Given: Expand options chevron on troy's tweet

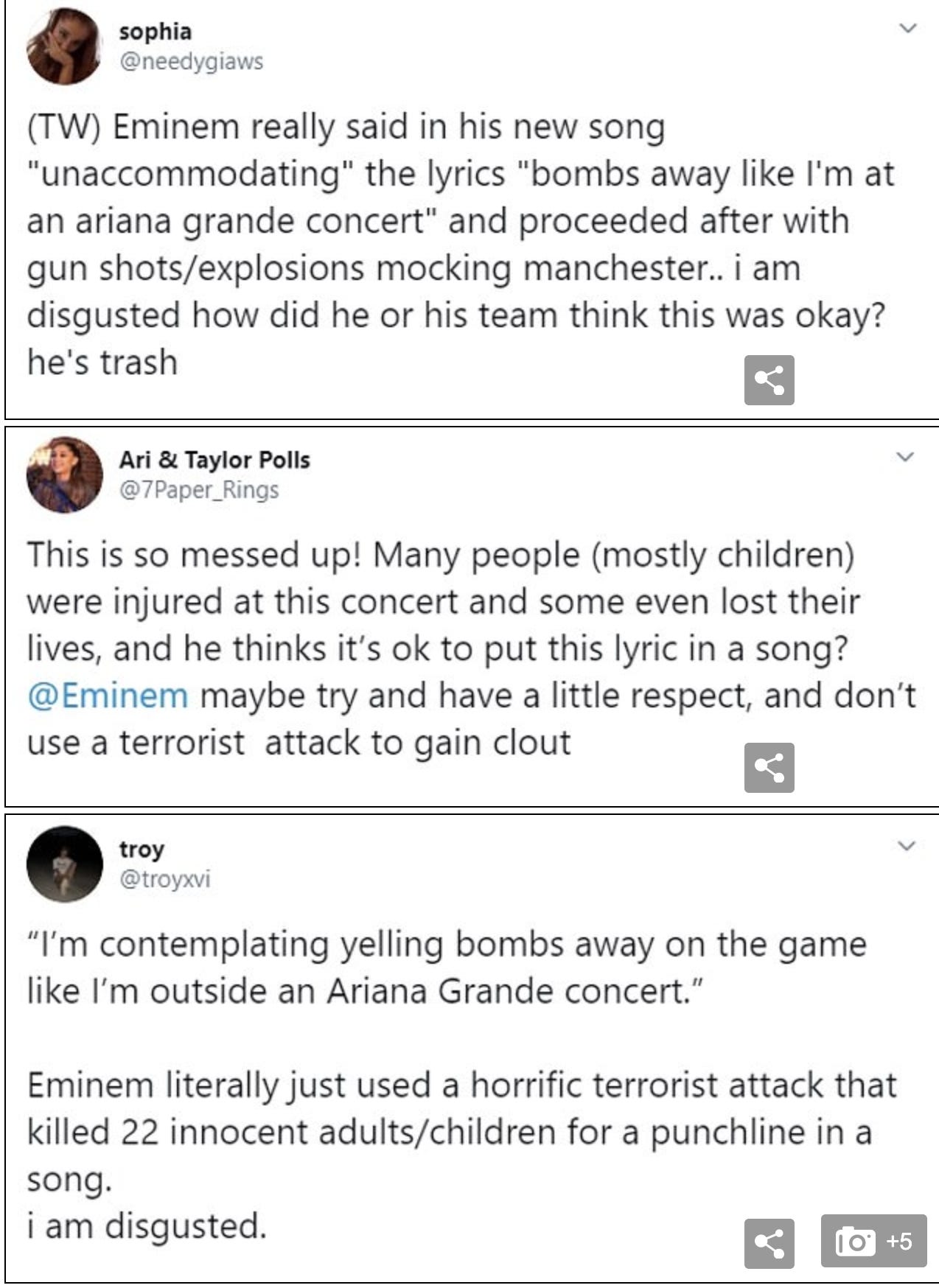Looking at the screenshot, I should click(906, 845).
